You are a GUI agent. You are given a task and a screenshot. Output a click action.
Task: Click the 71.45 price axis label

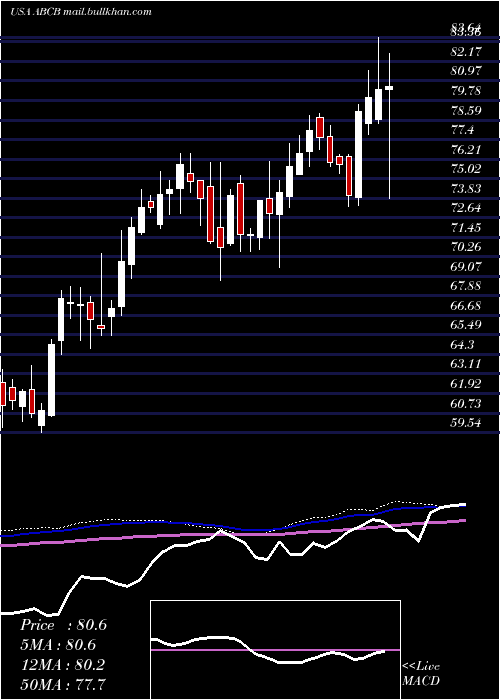(467, 228)
